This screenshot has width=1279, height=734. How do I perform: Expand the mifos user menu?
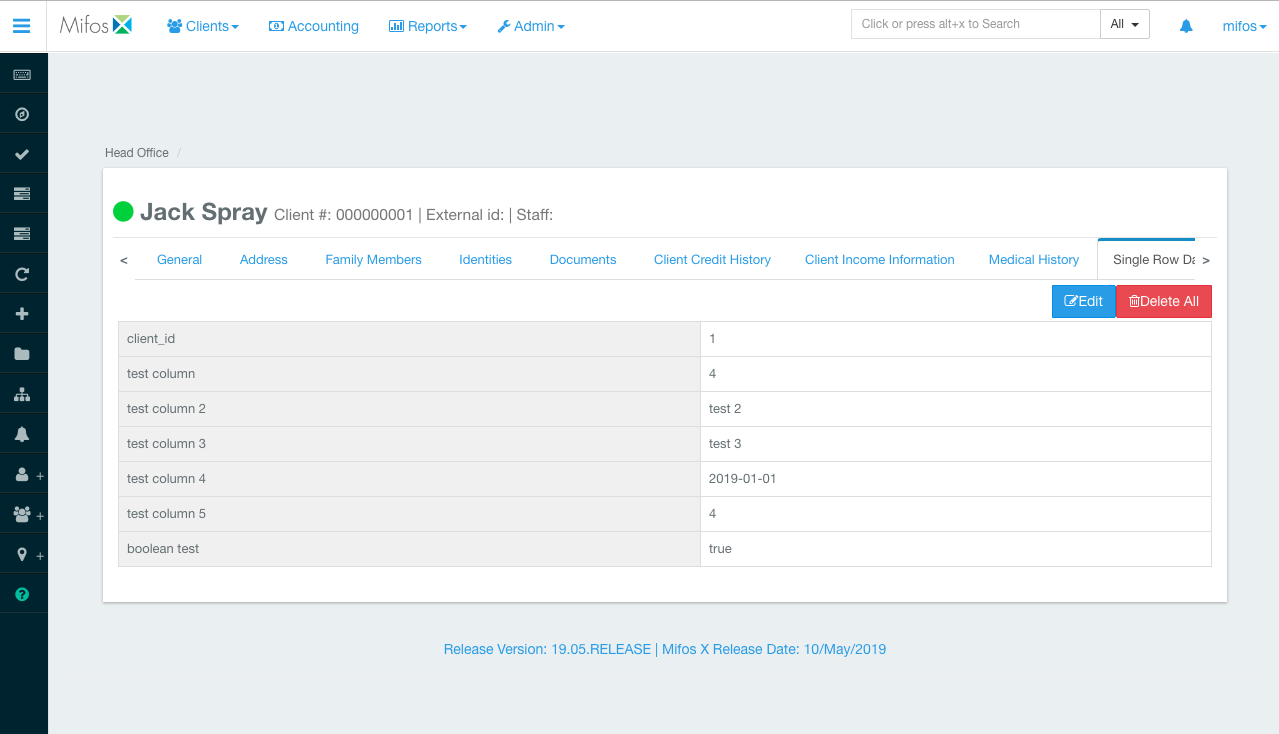tap(1243, 25)
